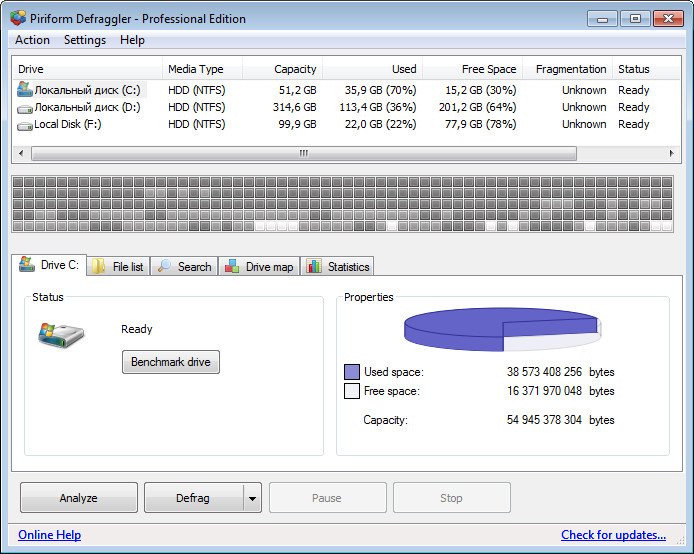The image size is (694, 554).
Task: Click the folder icon on File list tab
Action: (x=98, y=266)
